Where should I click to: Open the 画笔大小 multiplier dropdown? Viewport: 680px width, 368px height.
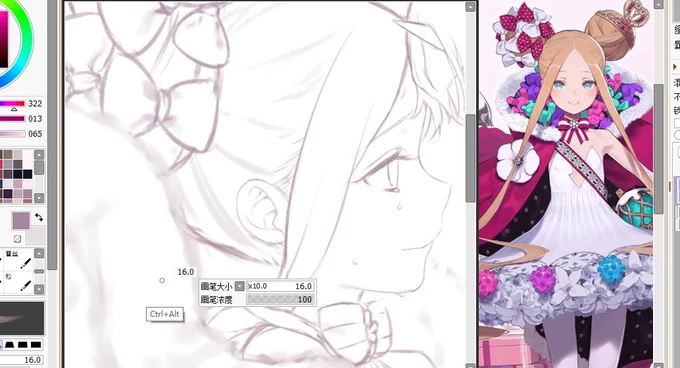pyautogui.click(x=239, y=286)
